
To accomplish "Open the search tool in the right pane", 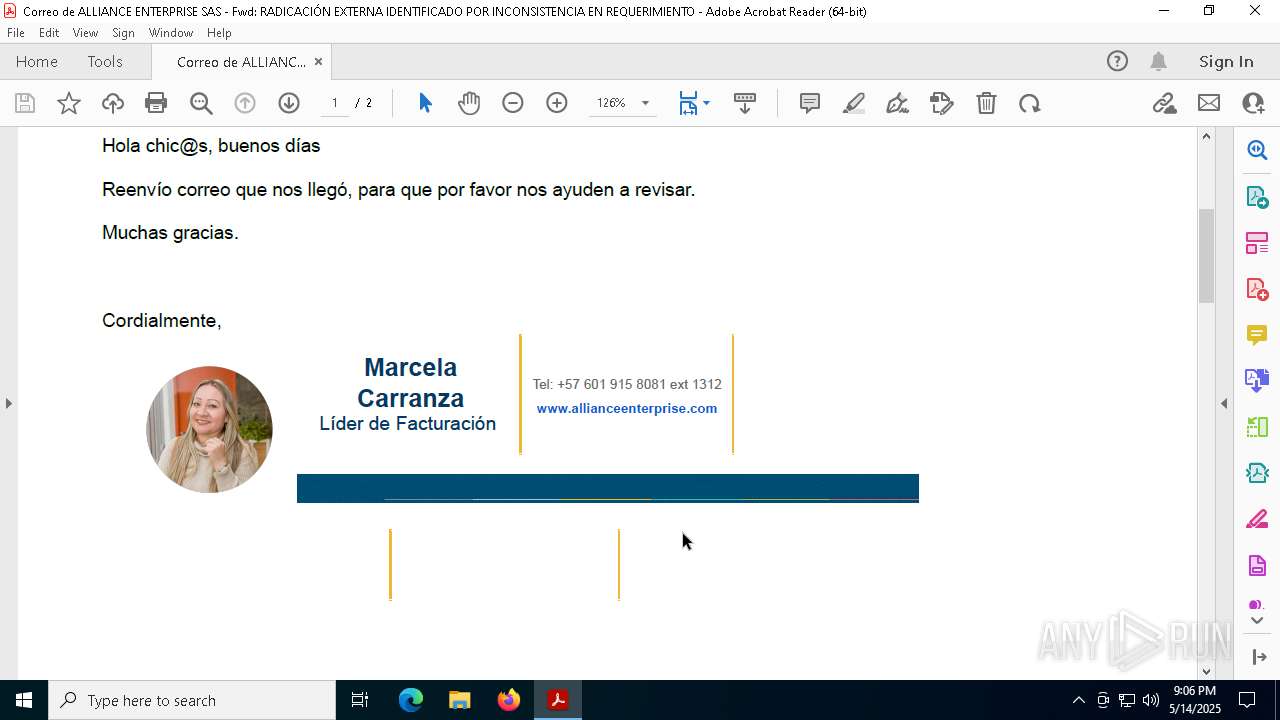I will pos(1257,150).
